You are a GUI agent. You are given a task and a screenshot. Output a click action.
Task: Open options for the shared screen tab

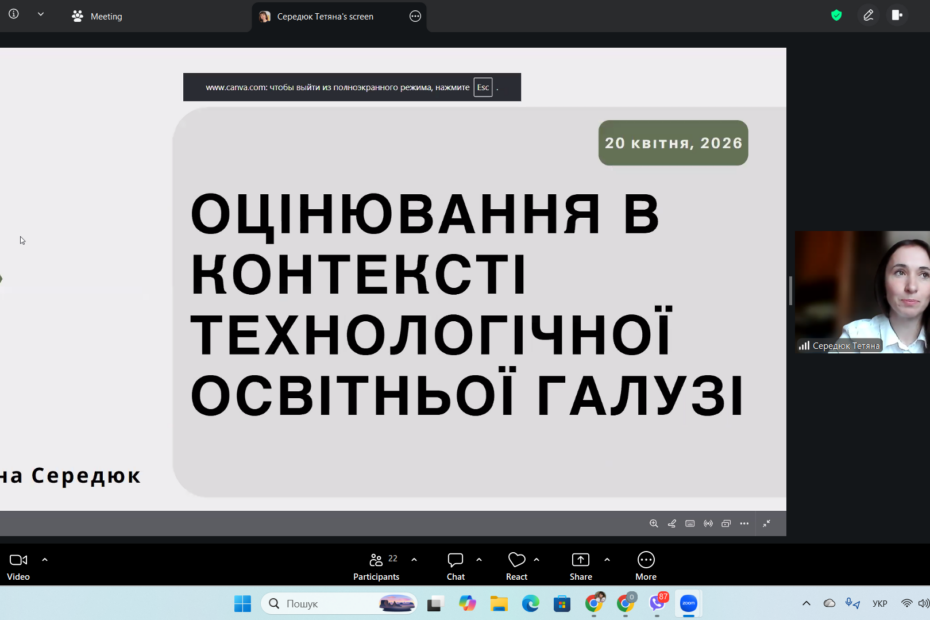pyautogui.click(x=415, y=16)
